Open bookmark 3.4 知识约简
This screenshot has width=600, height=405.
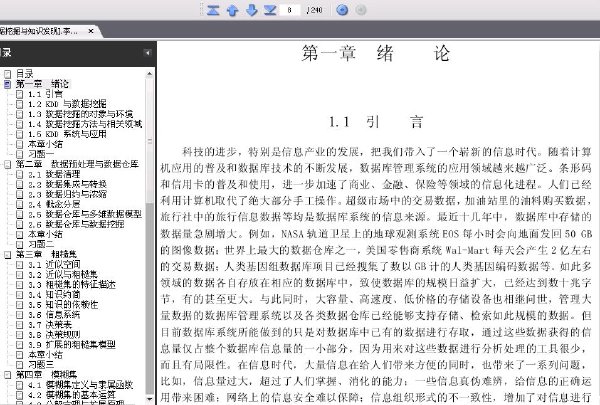pos(54,294)
